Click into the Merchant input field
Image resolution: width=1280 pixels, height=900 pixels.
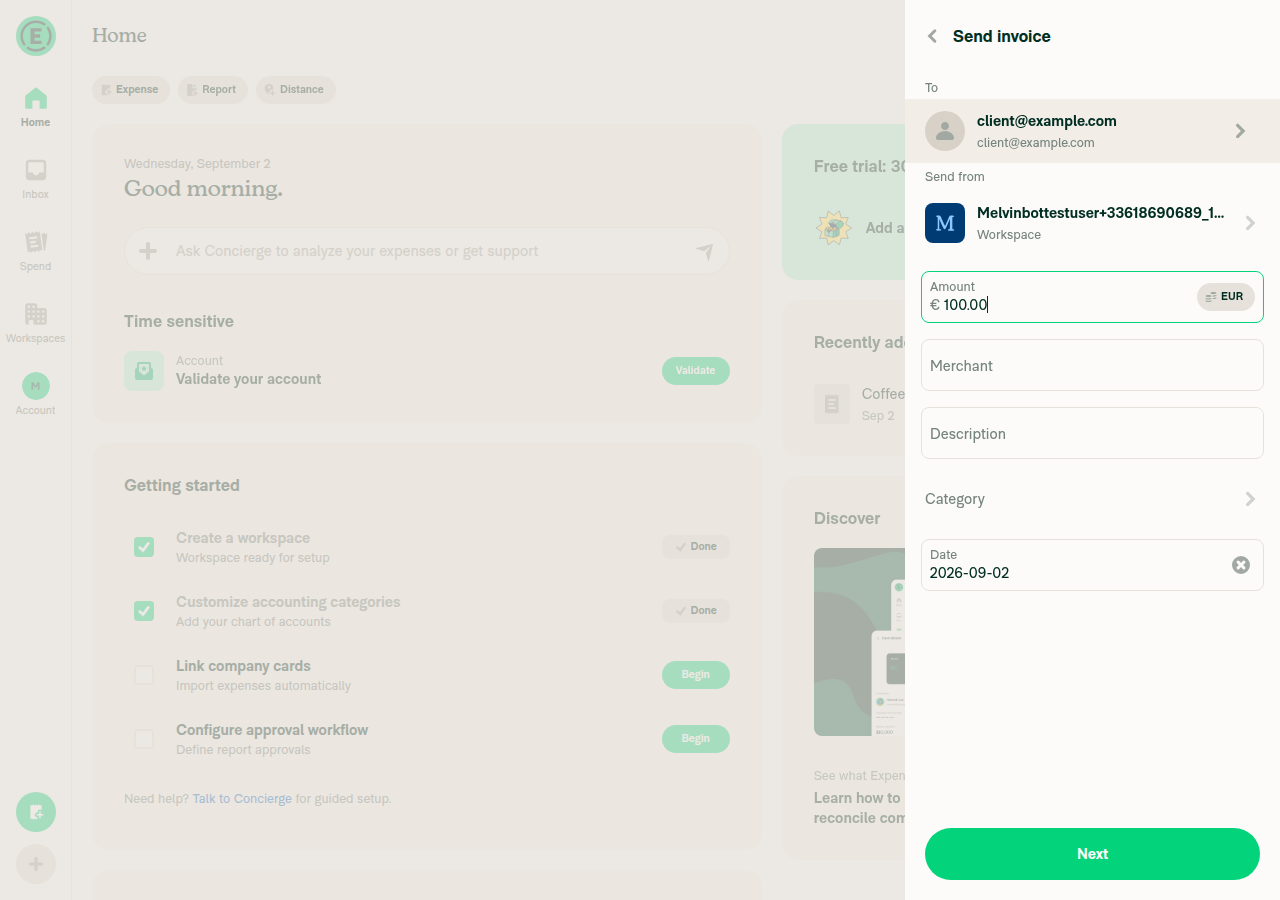(x=1092, y=365)
